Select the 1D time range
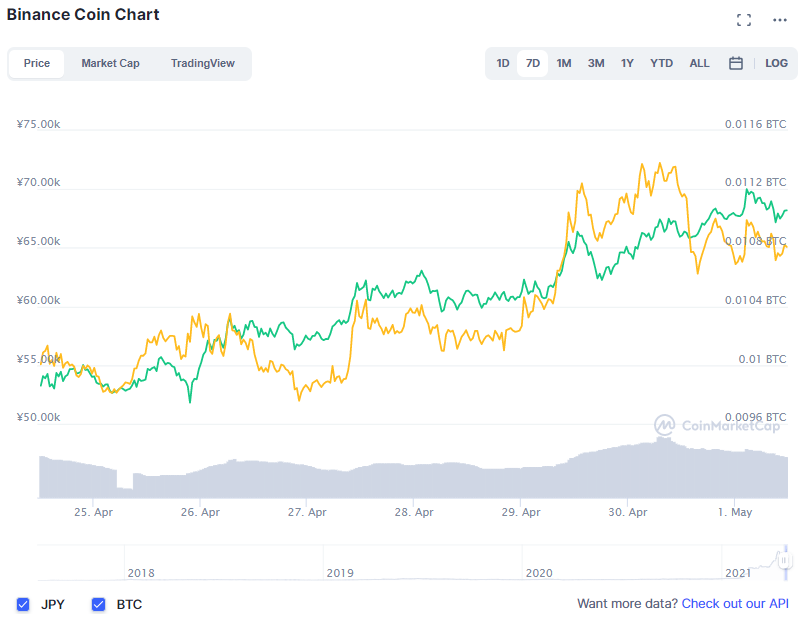 pyautogui.click(x=503, y=63)
